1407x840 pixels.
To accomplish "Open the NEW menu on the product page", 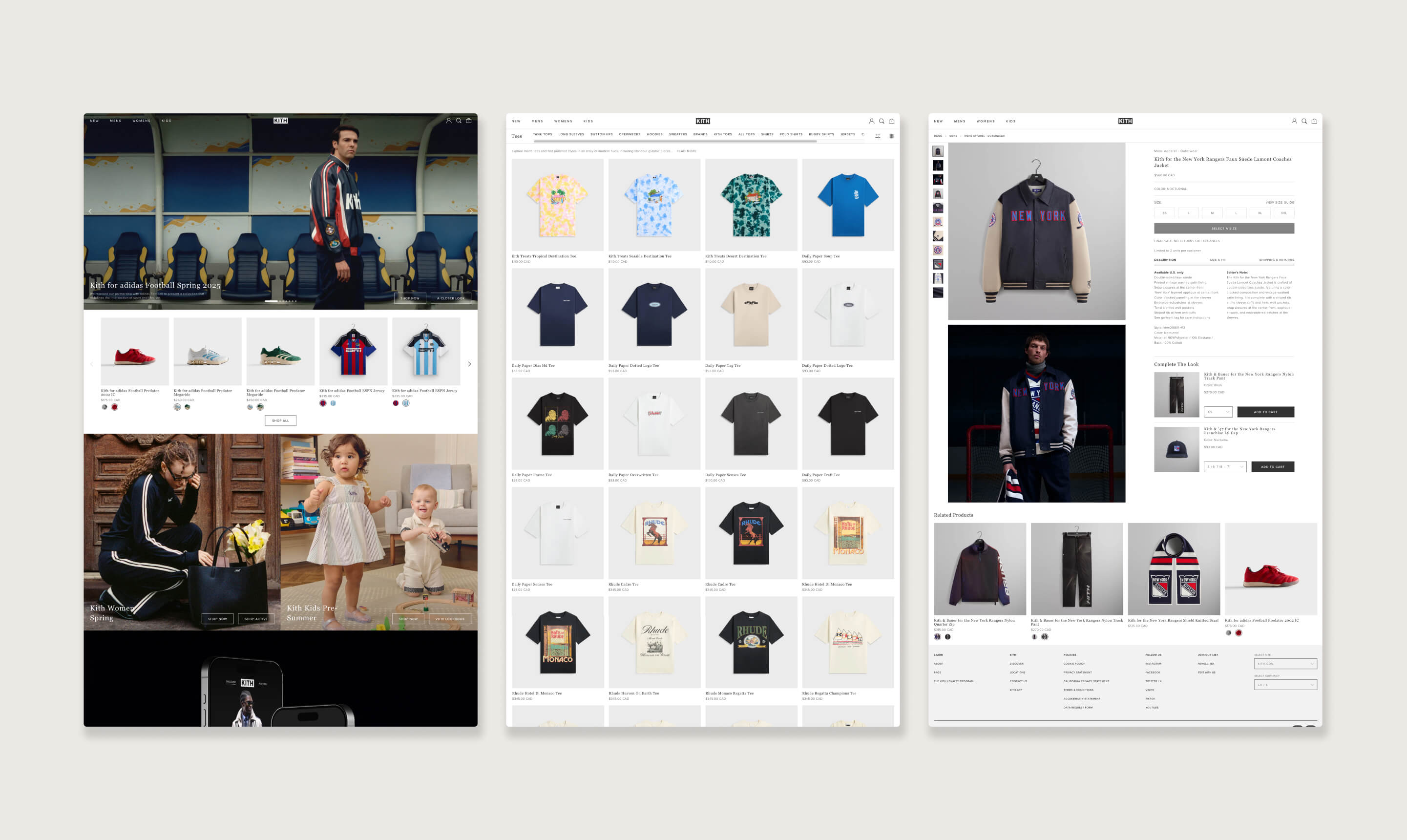I will 938,121.
